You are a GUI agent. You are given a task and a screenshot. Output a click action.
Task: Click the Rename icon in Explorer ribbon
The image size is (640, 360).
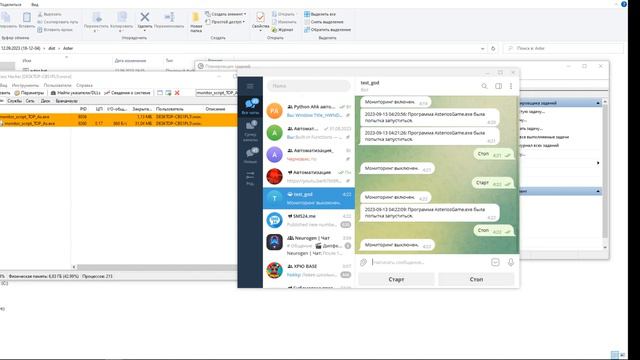coord(169,17)
